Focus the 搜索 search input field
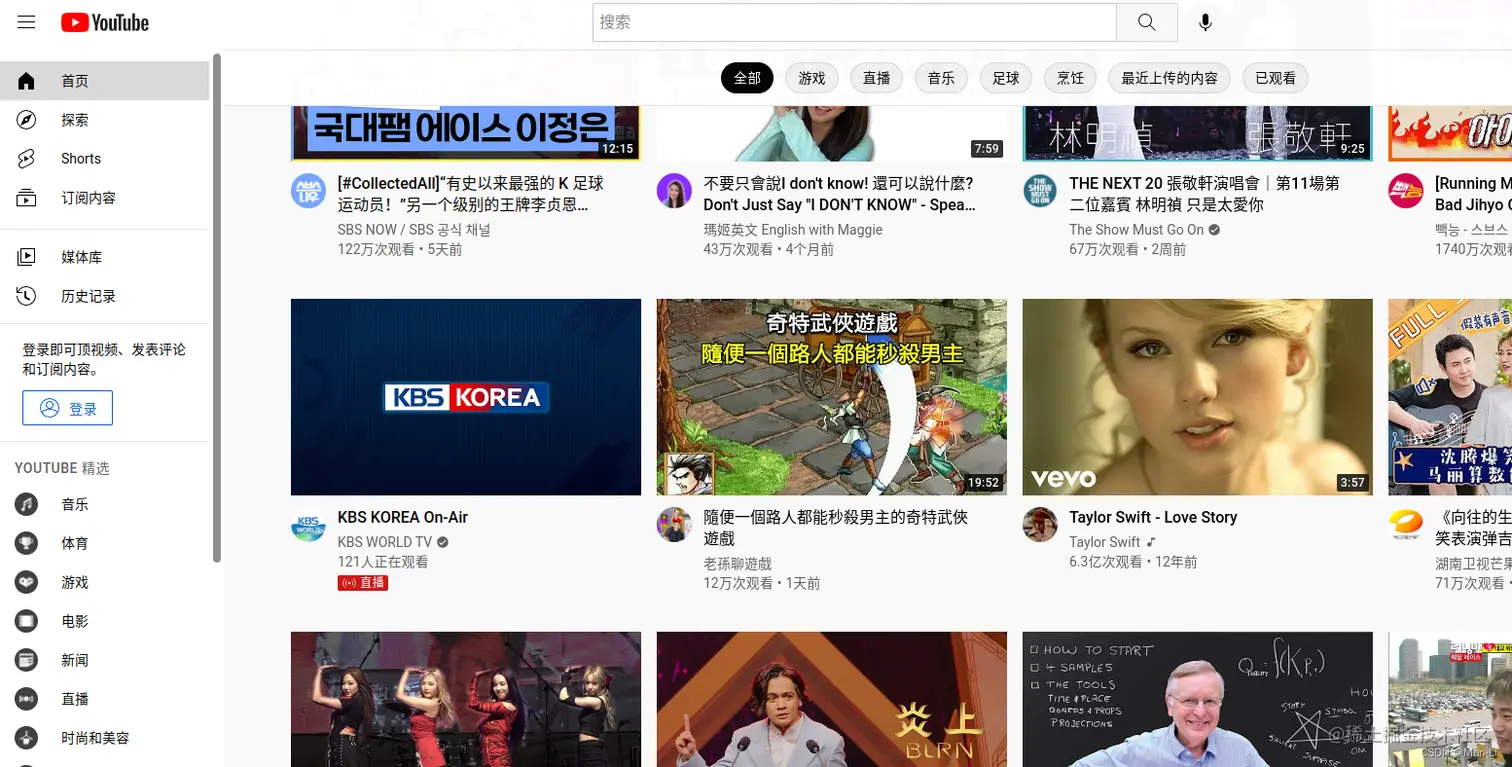Image resolution: width=1512 pixels, height=767 pixels. (854, 22)
